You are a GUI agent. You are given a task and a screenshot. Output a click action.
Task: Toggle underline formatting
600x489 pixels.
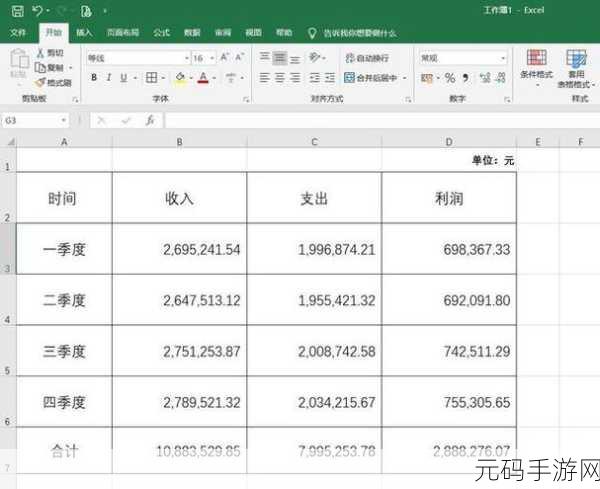tap(124, 78)
